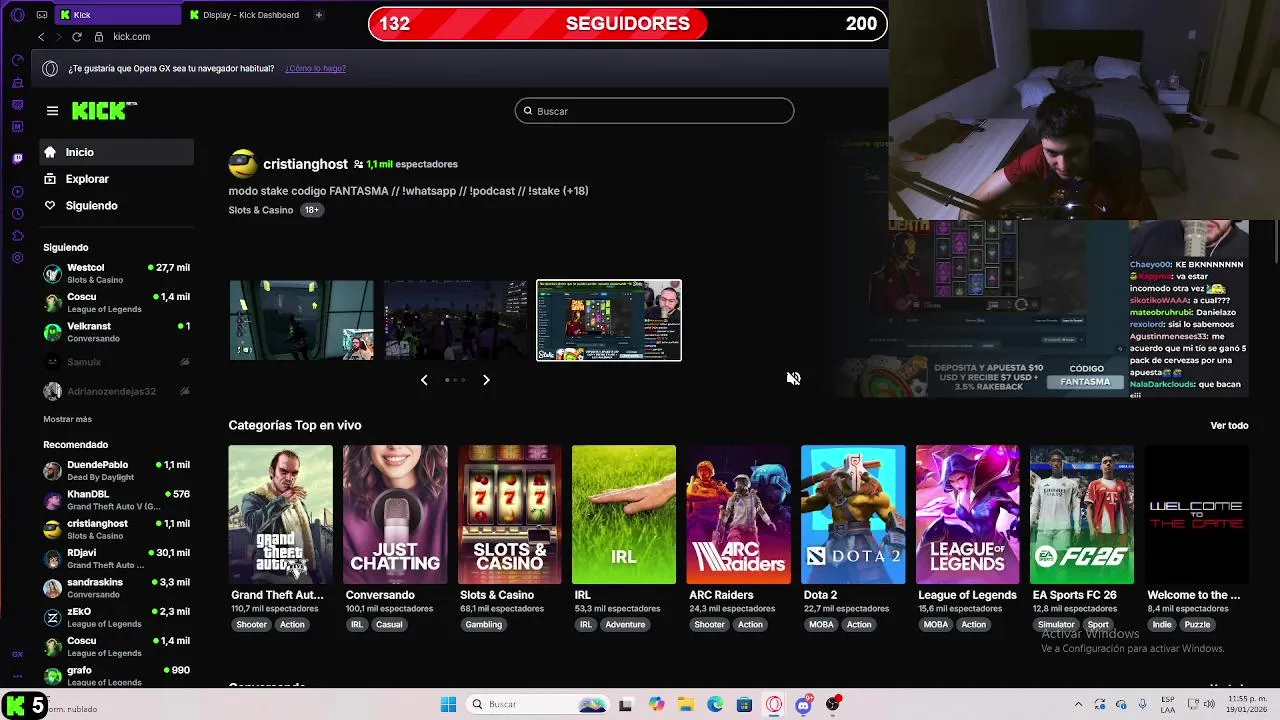Show previous featured stream in carousel
This screenshot has height=720, width=1280.
tap(424, 380)
